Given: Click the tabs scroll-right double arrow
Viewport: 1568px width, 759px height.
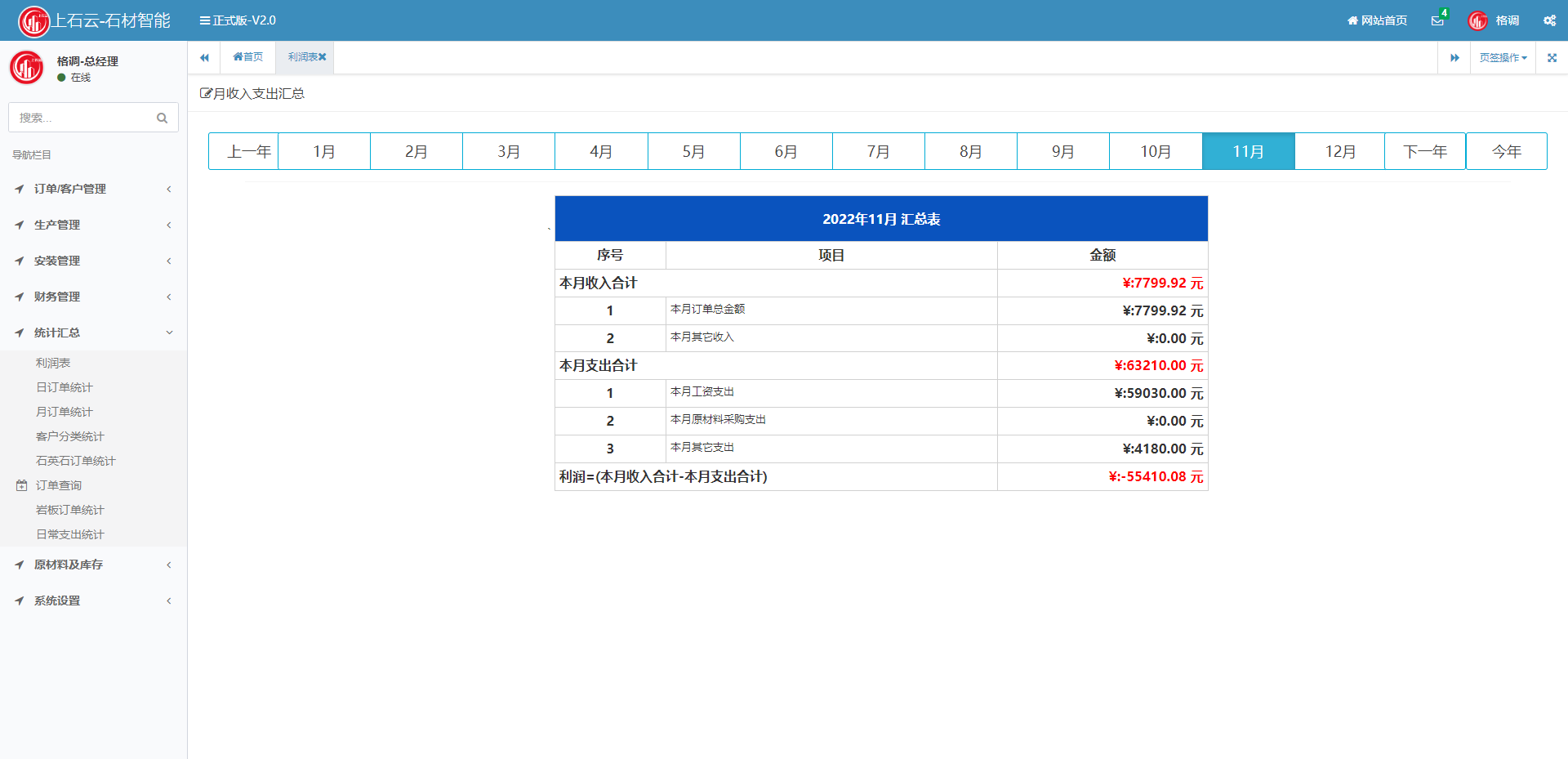Looking at the screenshot, I should tap(1454, 57).
